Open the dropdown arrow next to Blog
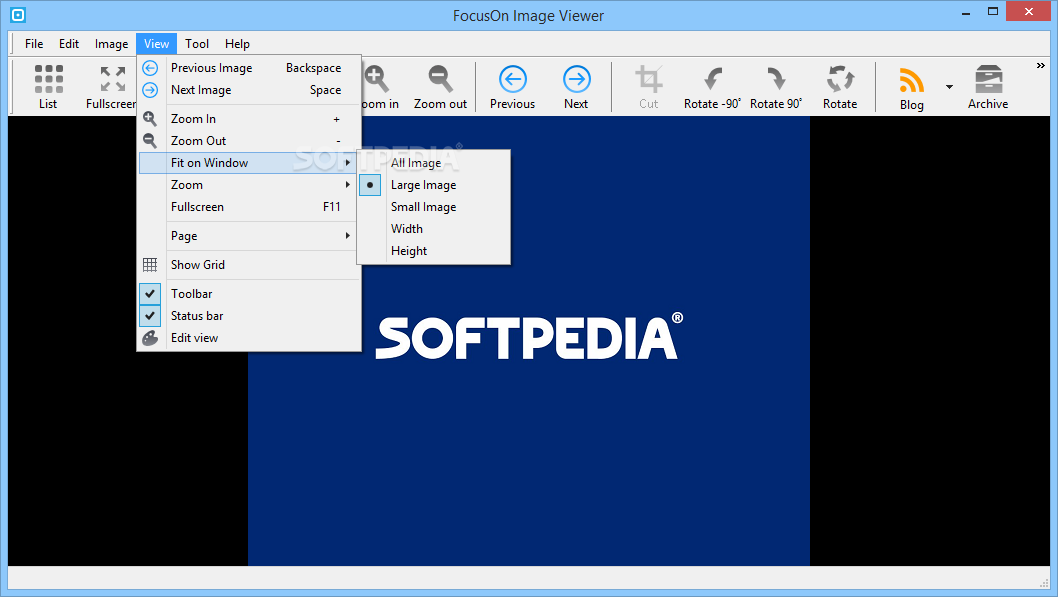The image size is (1058, 597). point(949,86)
